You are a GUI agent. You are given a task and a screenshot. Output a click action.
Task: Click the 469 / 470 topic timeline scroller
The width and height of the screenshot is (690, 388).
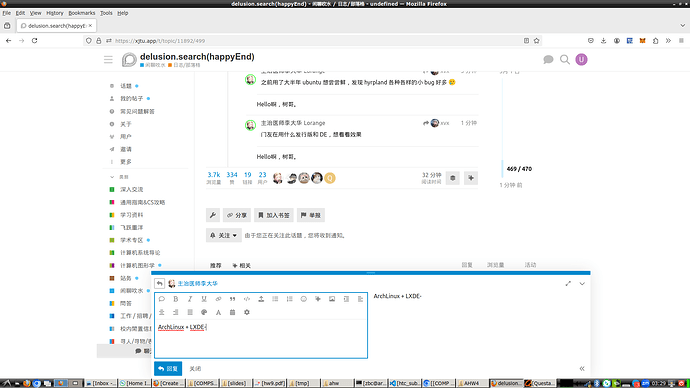tap(519, 169)
